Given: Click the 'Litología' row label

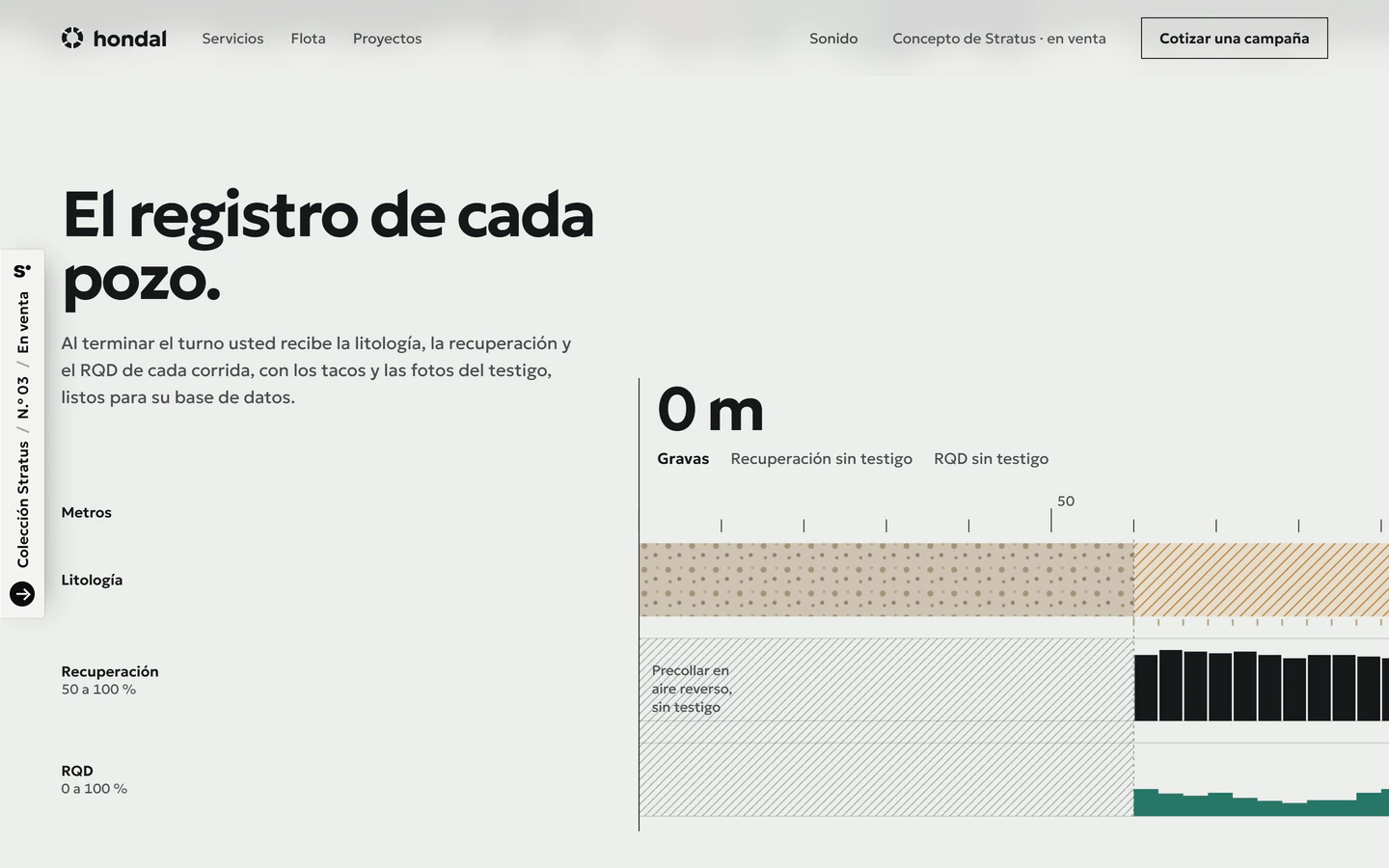Looking at the screenshot, I should pyautogui.click(x=92, y=580).
